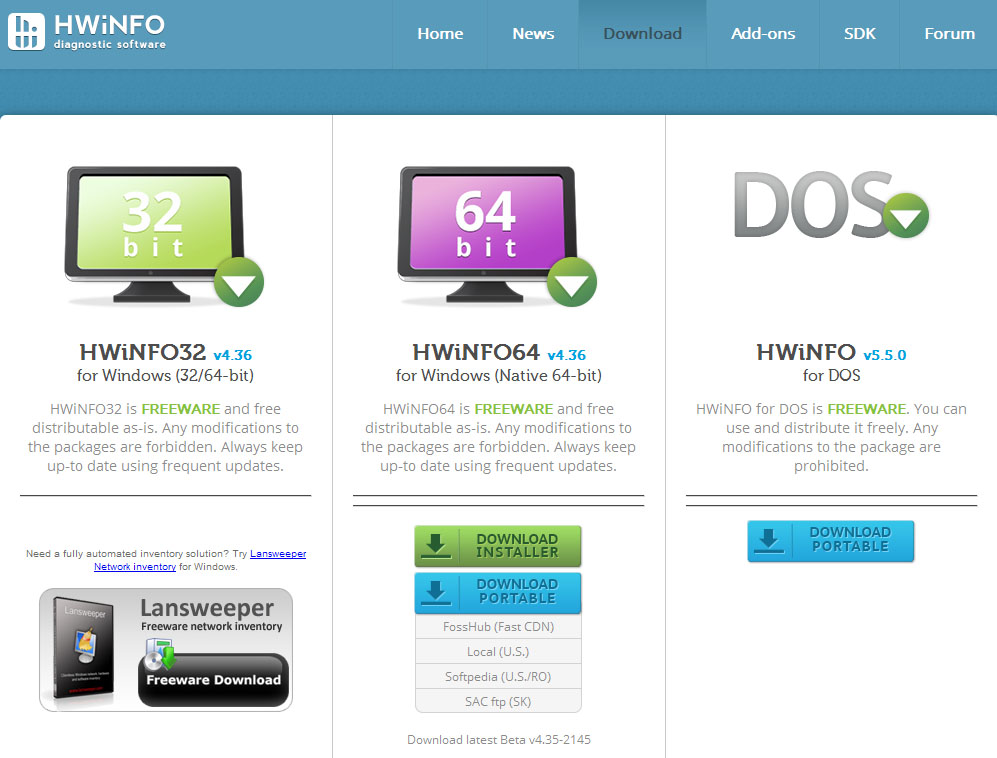Click HWiNFO64 Download Portable button
This screenshot has height=758, width=997.
pyautogui.click(x=498, y=592)
